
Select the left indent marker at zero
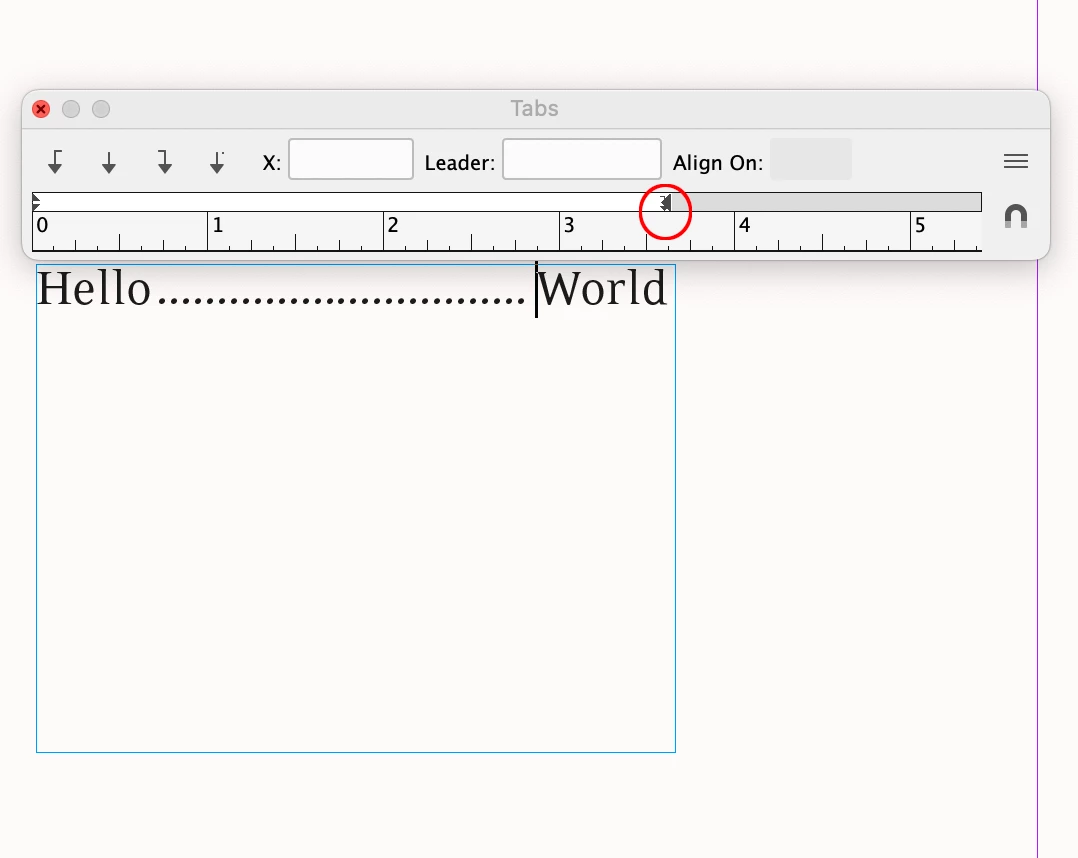(36, 202)
